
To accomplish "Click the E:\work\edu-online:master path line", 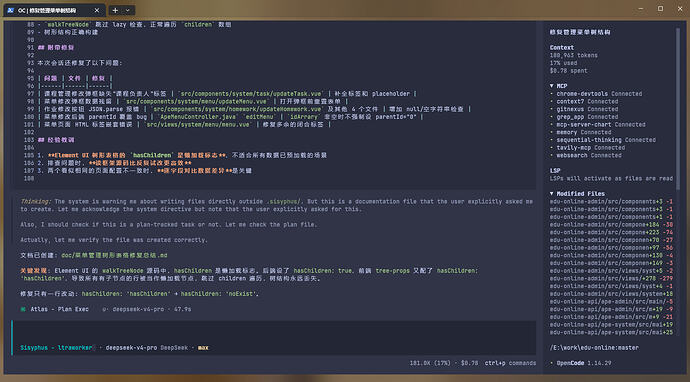I will [x=594, y=348].
